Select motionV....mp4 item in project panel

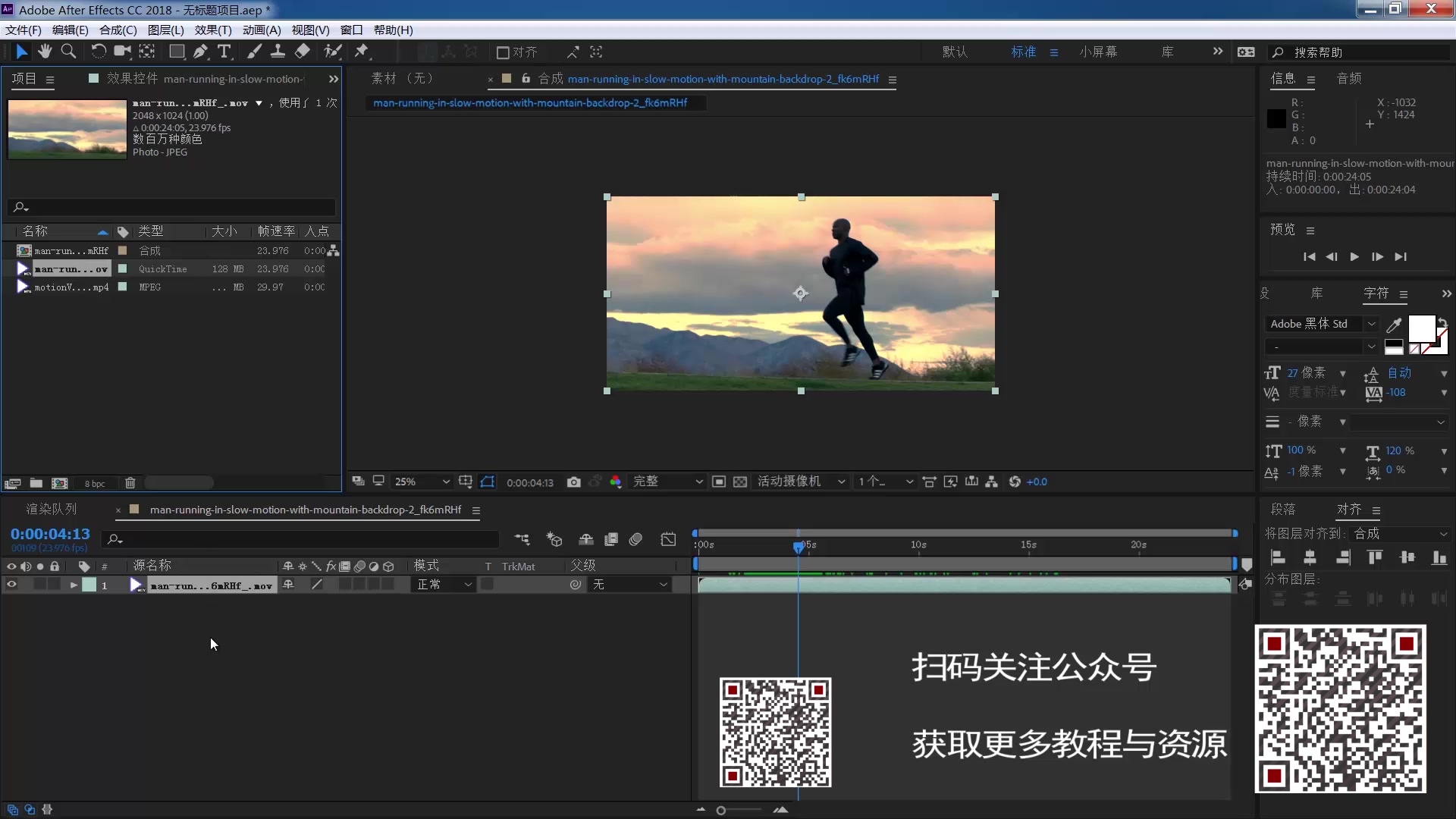71,287
